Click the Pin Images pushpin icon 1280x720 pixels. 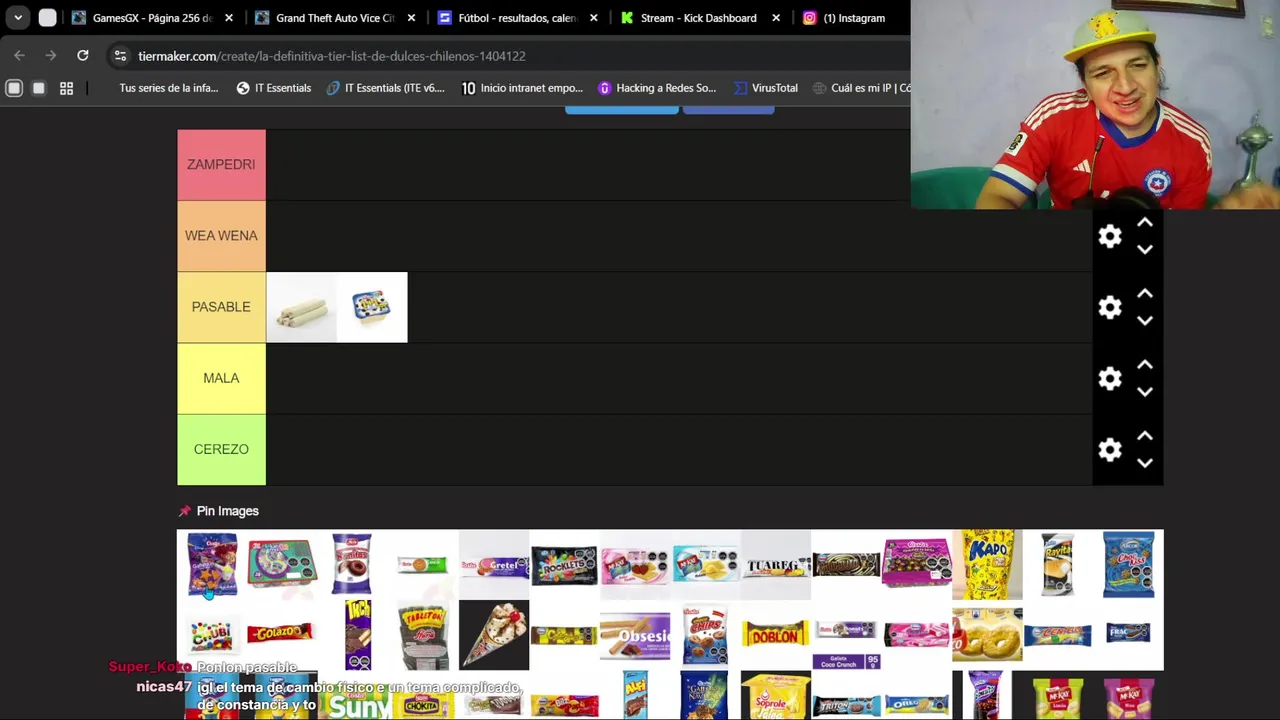pos(184,511)
